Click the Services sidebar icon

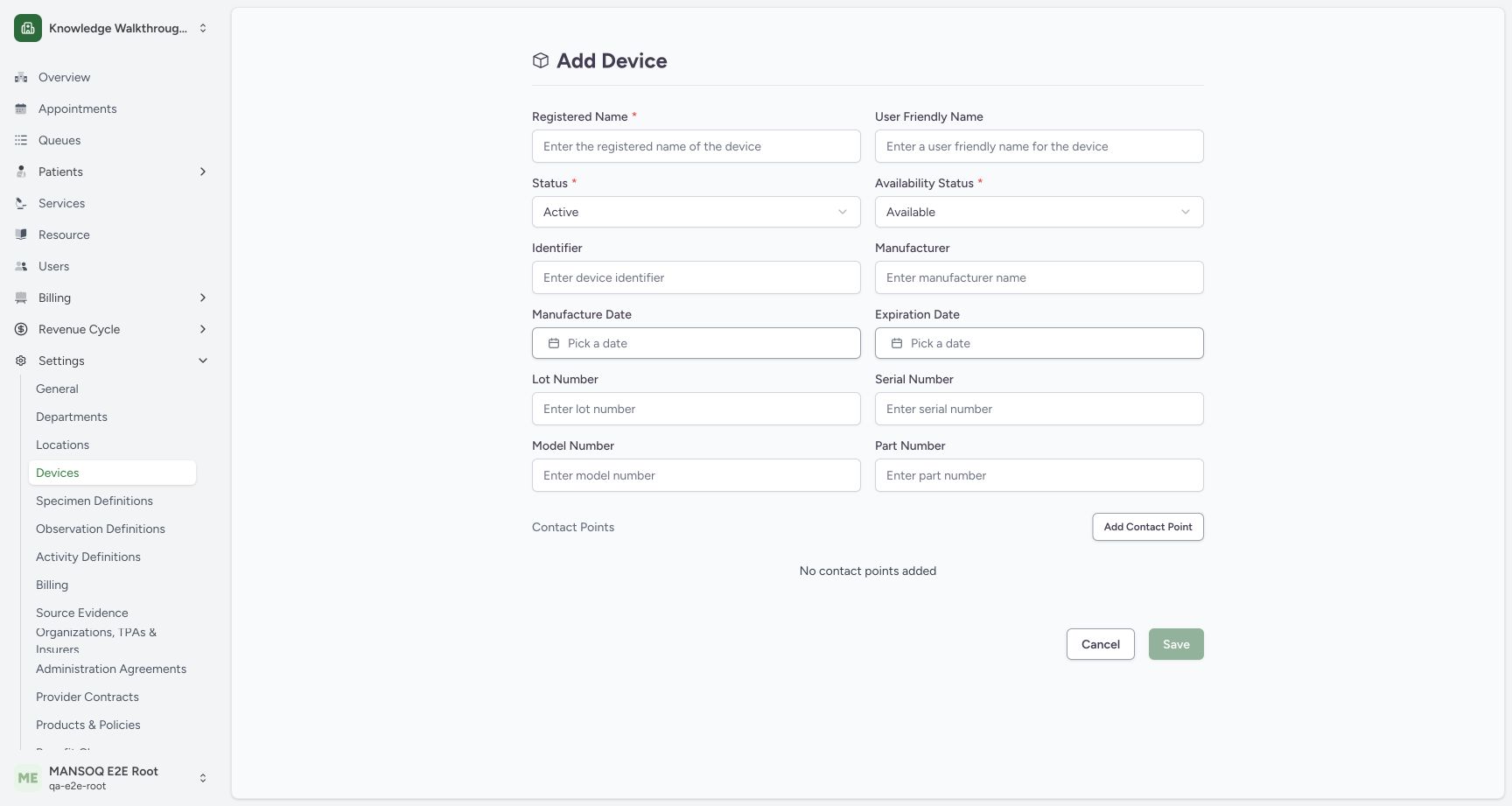(x=21, y=203)
